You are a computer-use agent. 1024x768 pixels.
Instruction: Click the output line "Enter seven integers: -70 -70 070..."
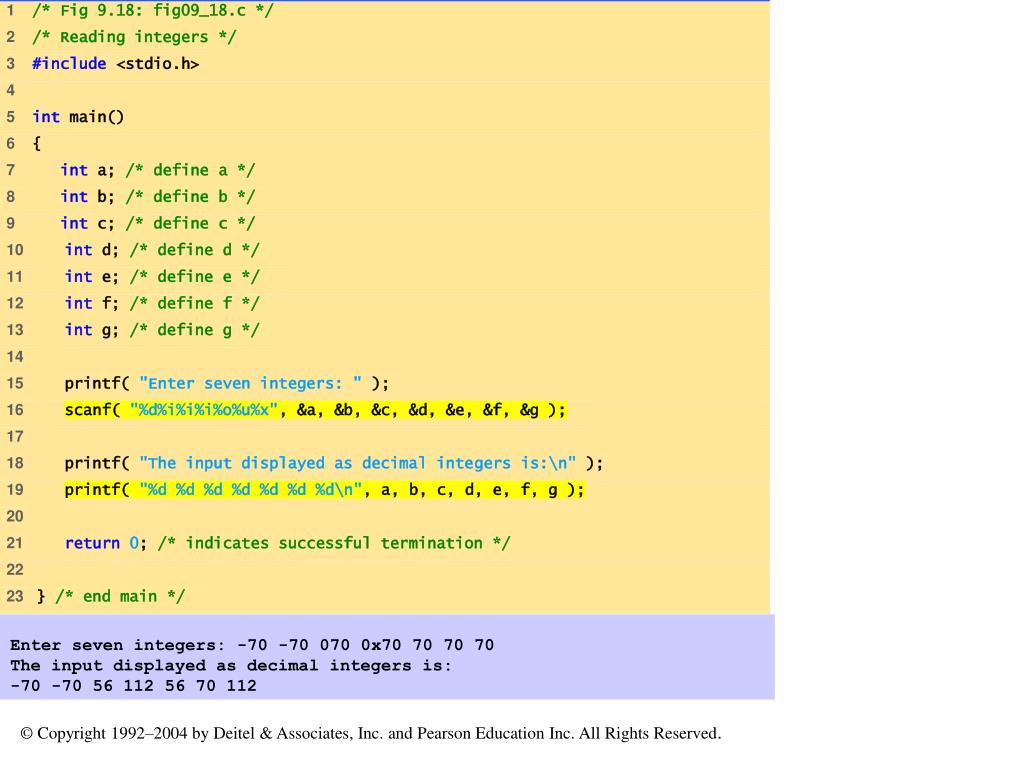(x=252, y=646)
